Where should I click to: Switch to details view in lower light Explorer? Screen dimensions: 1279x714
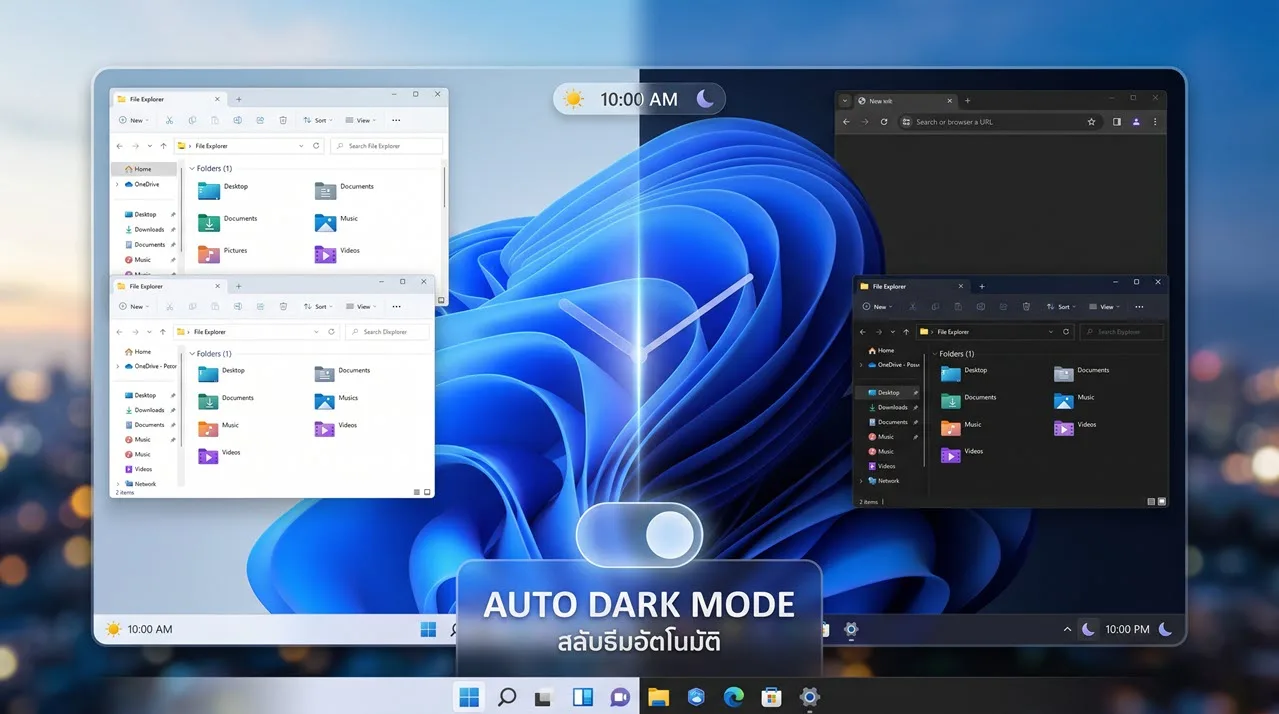[418, 492]
